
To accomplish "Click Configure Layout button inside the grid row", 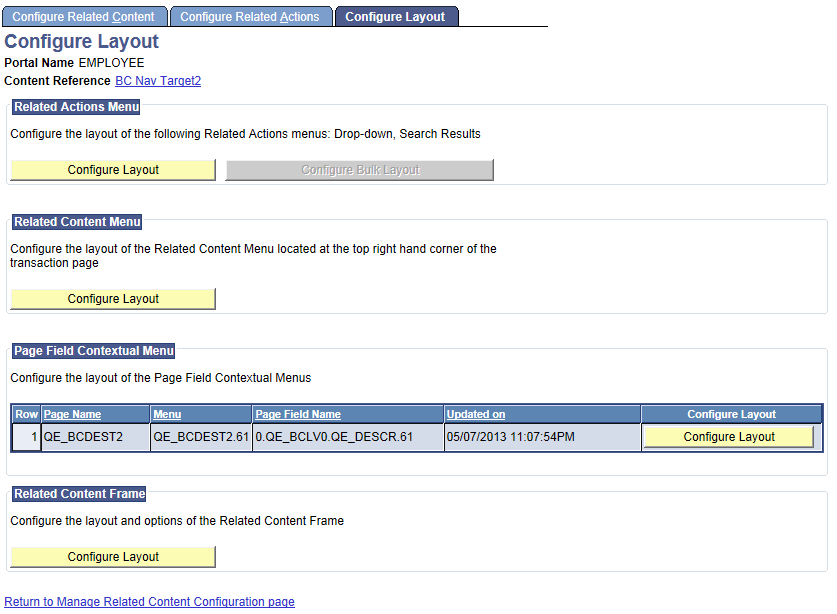I will coord(728,436).
